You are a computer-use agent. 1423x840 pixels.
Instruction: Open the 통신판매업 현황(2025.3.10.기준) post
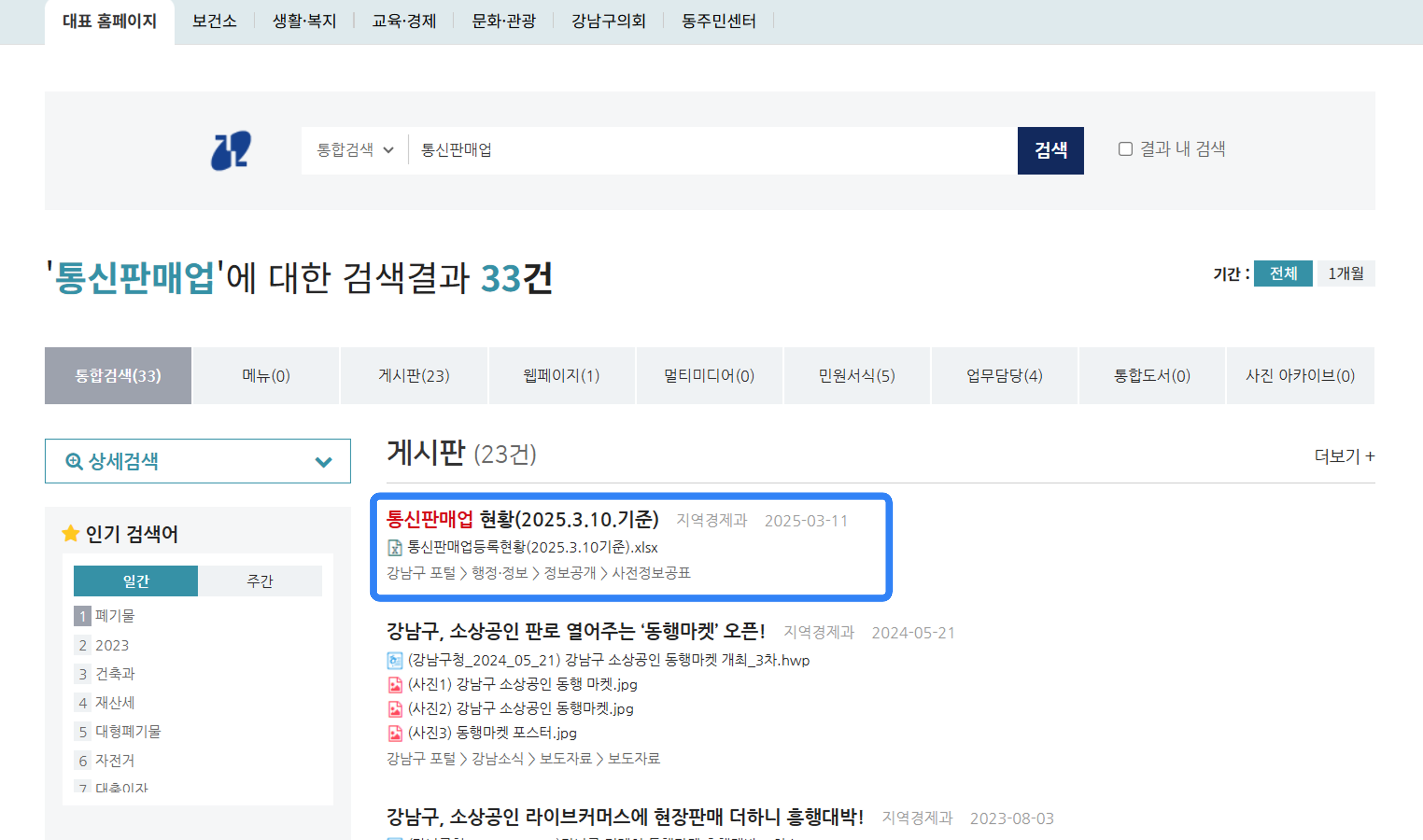tap(522, 519)
